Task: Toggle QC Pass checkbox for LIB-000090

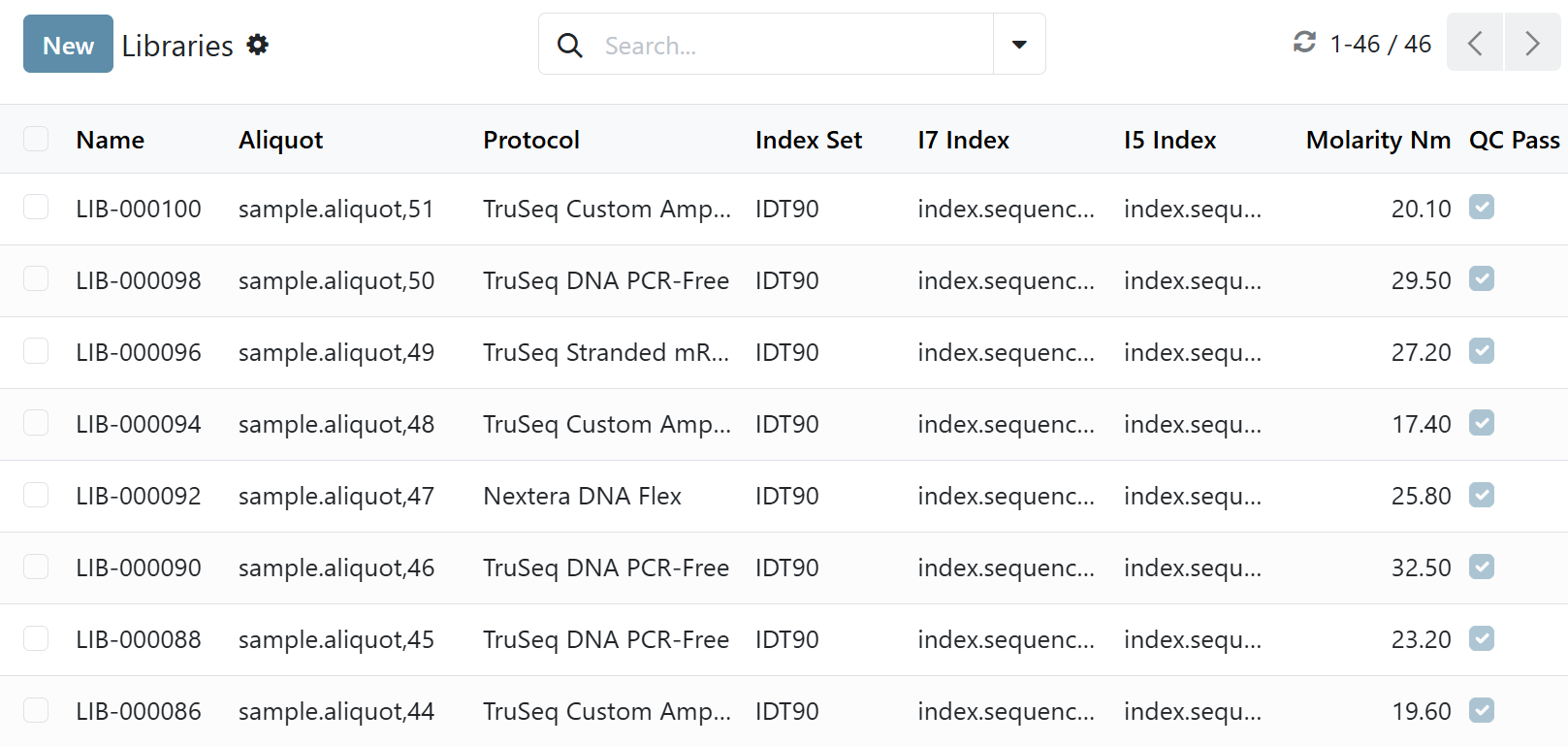Action: [x=1482, y=567]
